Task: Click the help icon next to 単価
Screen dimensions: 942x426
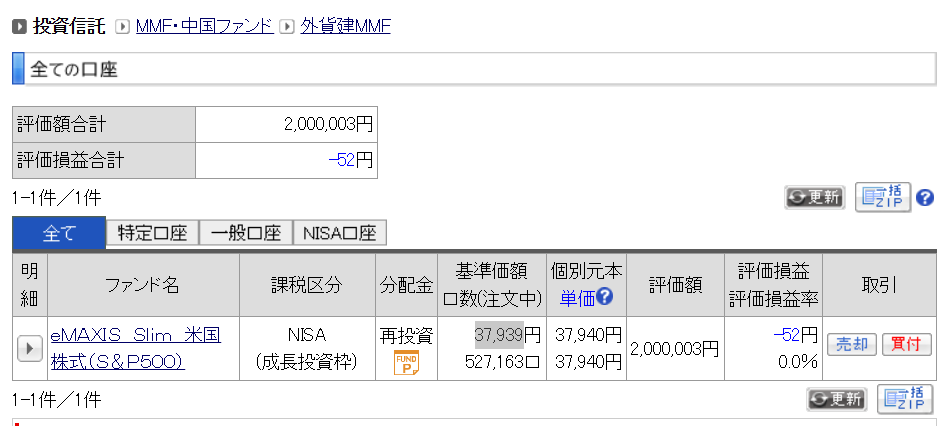Action: (x=604, y=297)
